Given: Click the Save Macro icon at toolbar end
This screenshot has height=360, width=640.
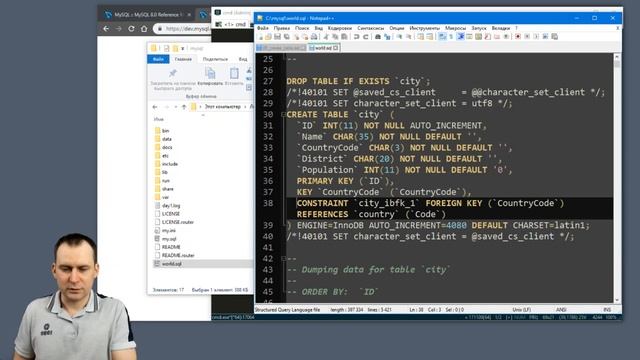Looking at the screenshot, I should click(555, 37).
